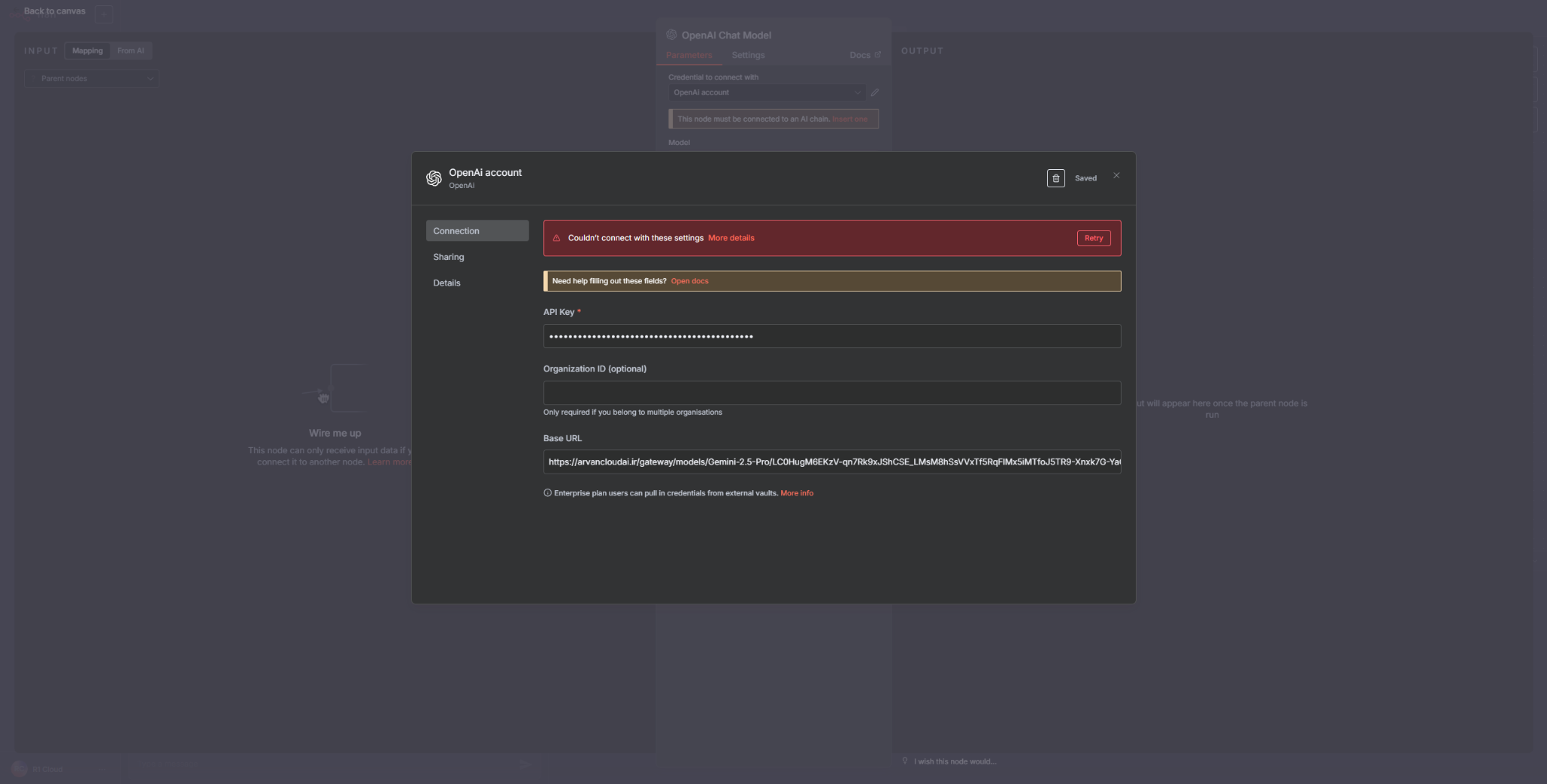Image resolution: width=1547 pixels, height=784 pixels.
Task: Click the OpenAI Chat Model node icon
Action: point(672,35)
